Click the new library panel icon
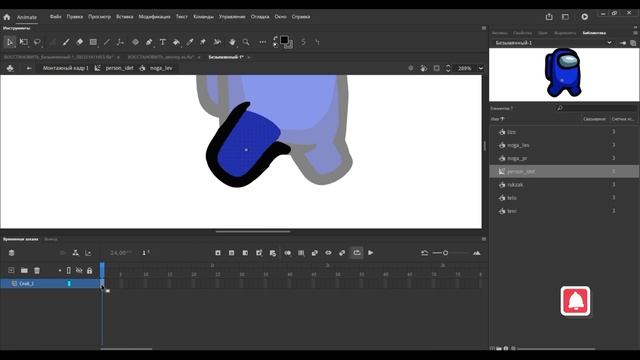The width and height of the screenshot is (640, 360). (x=633, y=43)
